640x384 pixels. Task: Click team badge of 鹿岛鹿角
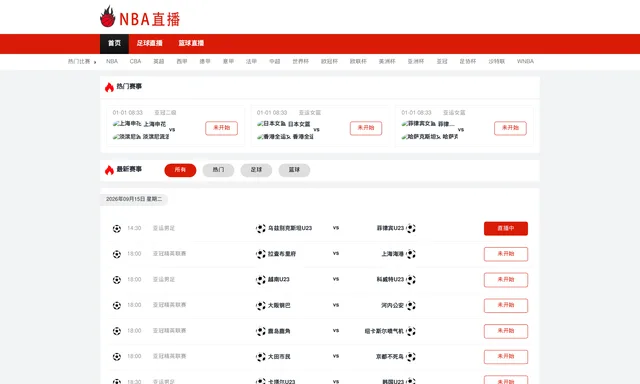point(261,331)
